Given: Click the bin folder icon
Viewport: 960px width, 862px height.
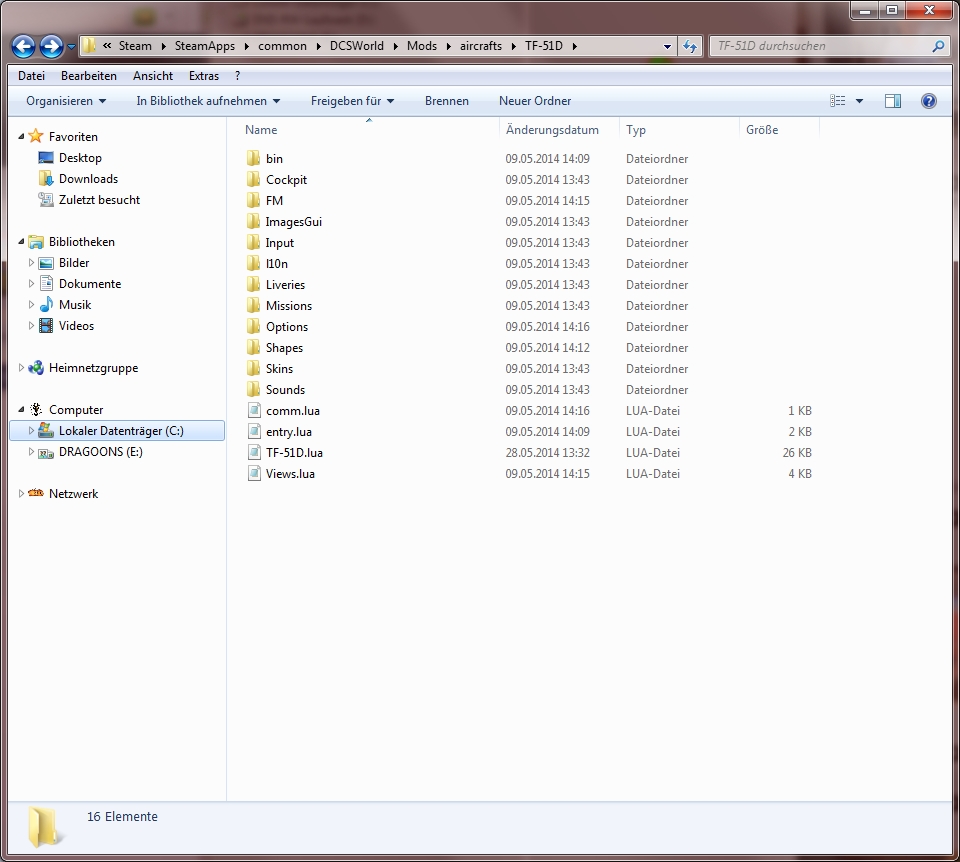Looking at the screenshot, I should click(253, 159).
